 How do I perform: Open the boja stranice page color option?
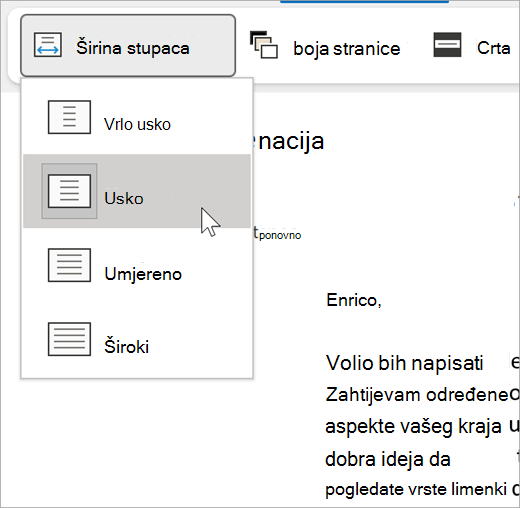pos(325,46)
